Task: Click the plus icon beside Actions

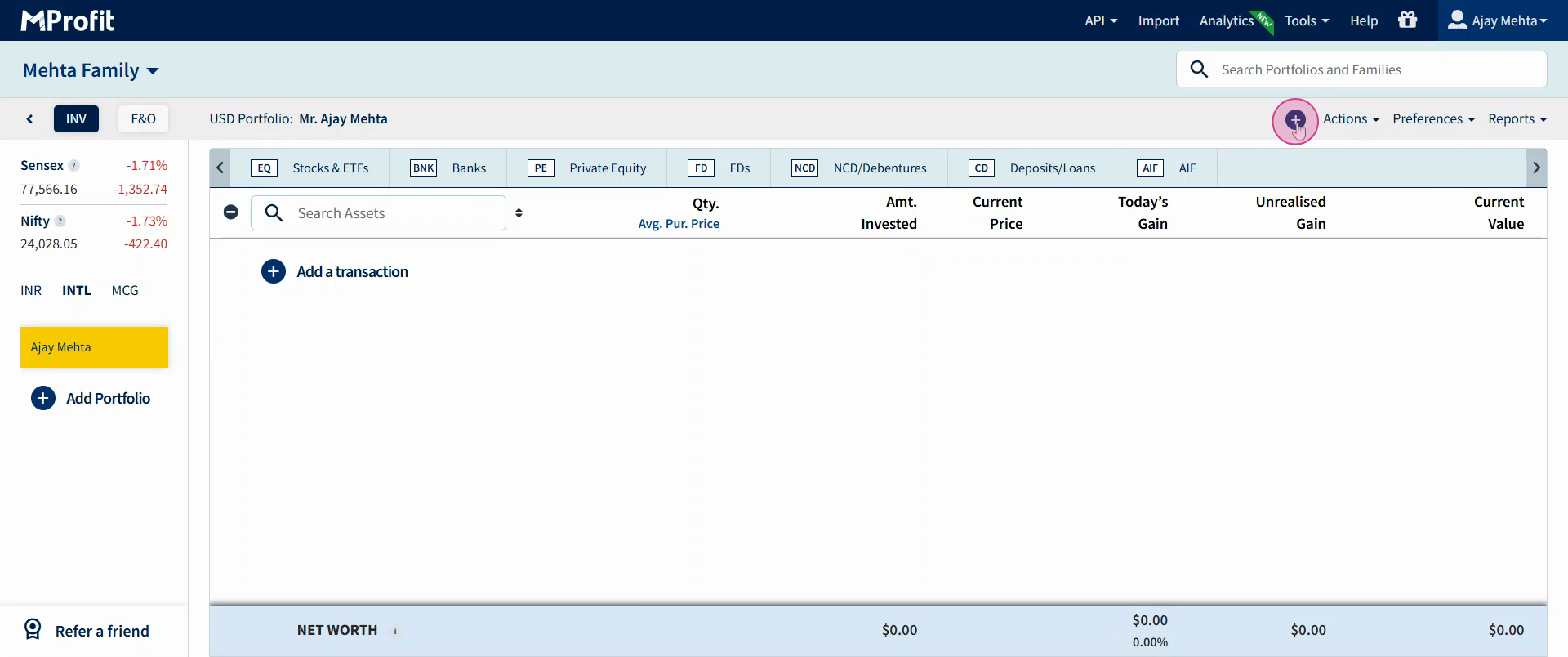Action: tap(1294, 120)
